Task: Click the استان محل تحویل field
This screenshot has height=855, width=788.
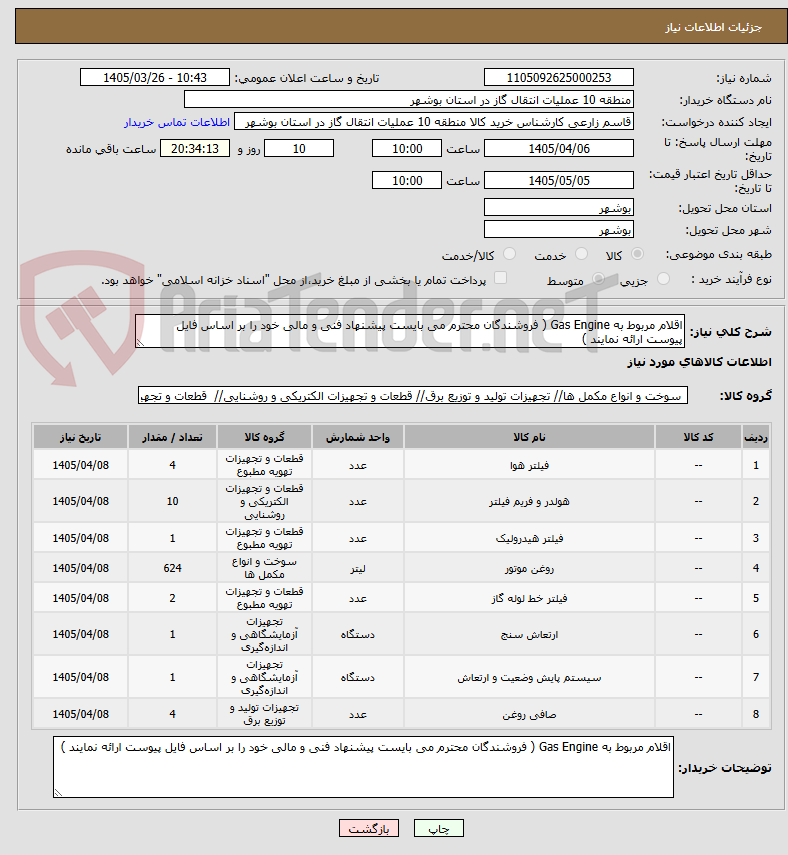Action: coord(558,207)
